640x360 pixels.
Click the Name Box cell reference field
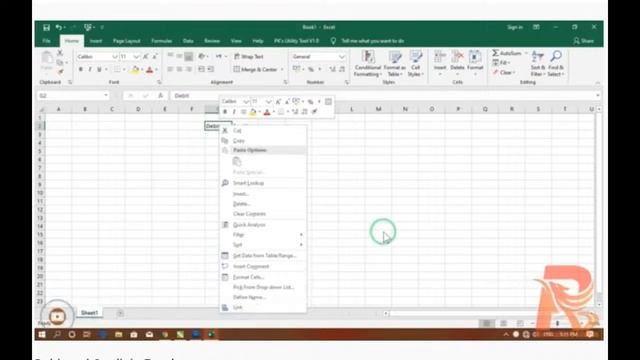coord(73,96)
